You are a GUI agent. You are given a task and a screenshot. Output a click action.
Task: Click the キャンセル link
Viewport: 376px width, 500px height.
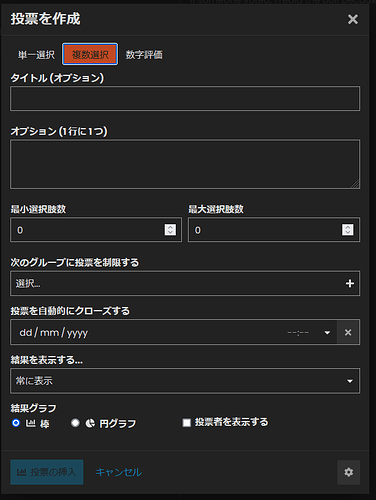point(119,472)
